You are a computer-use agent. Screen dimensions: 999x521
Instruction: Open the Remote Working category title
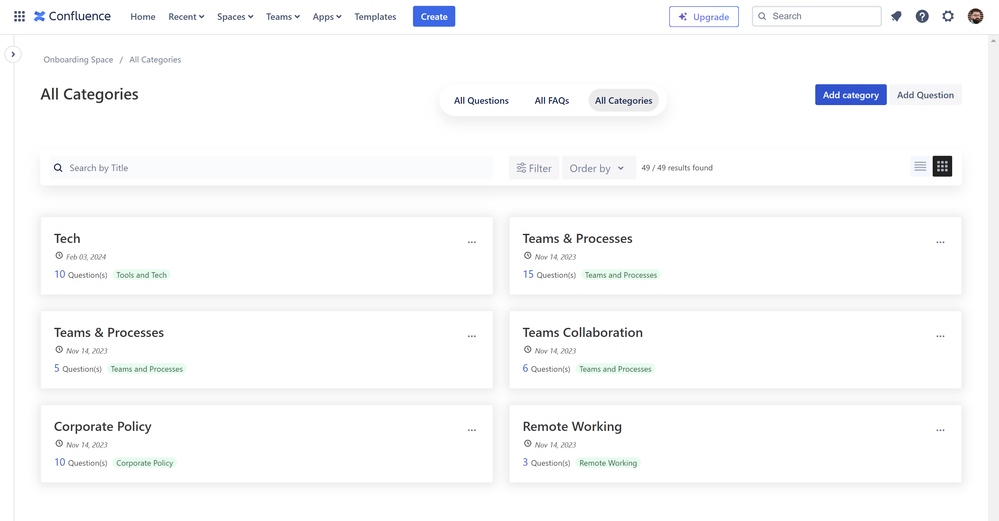(x=572, y=426)
